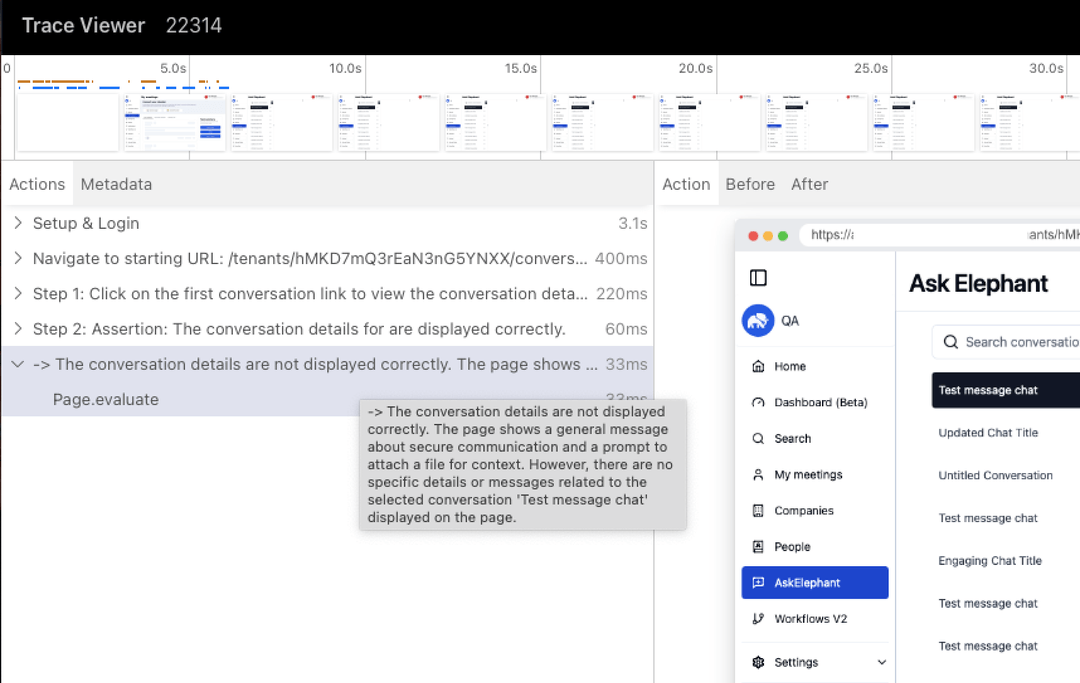Select highlighted Test message chat conversation
The image size is (1080, 683).
point(1006,390)
